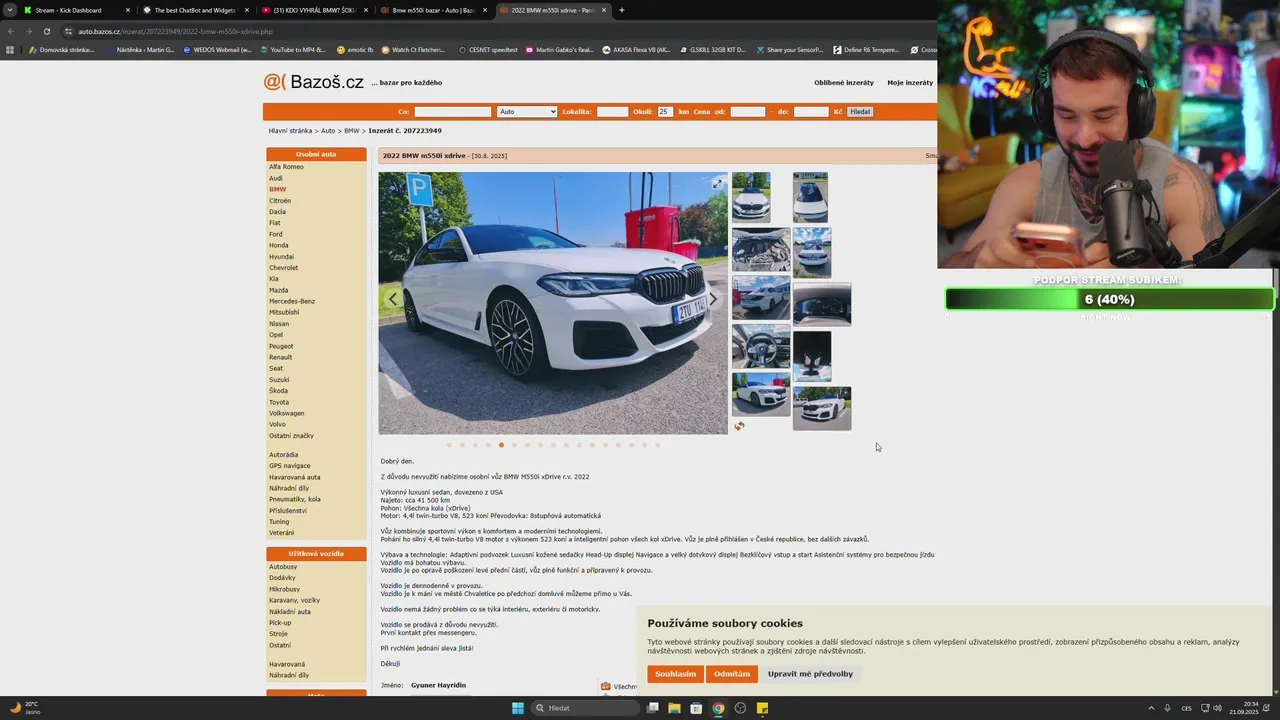Select the last photo carousel dot
Viewport: 1280px width, 720px height.
[657, 445]
